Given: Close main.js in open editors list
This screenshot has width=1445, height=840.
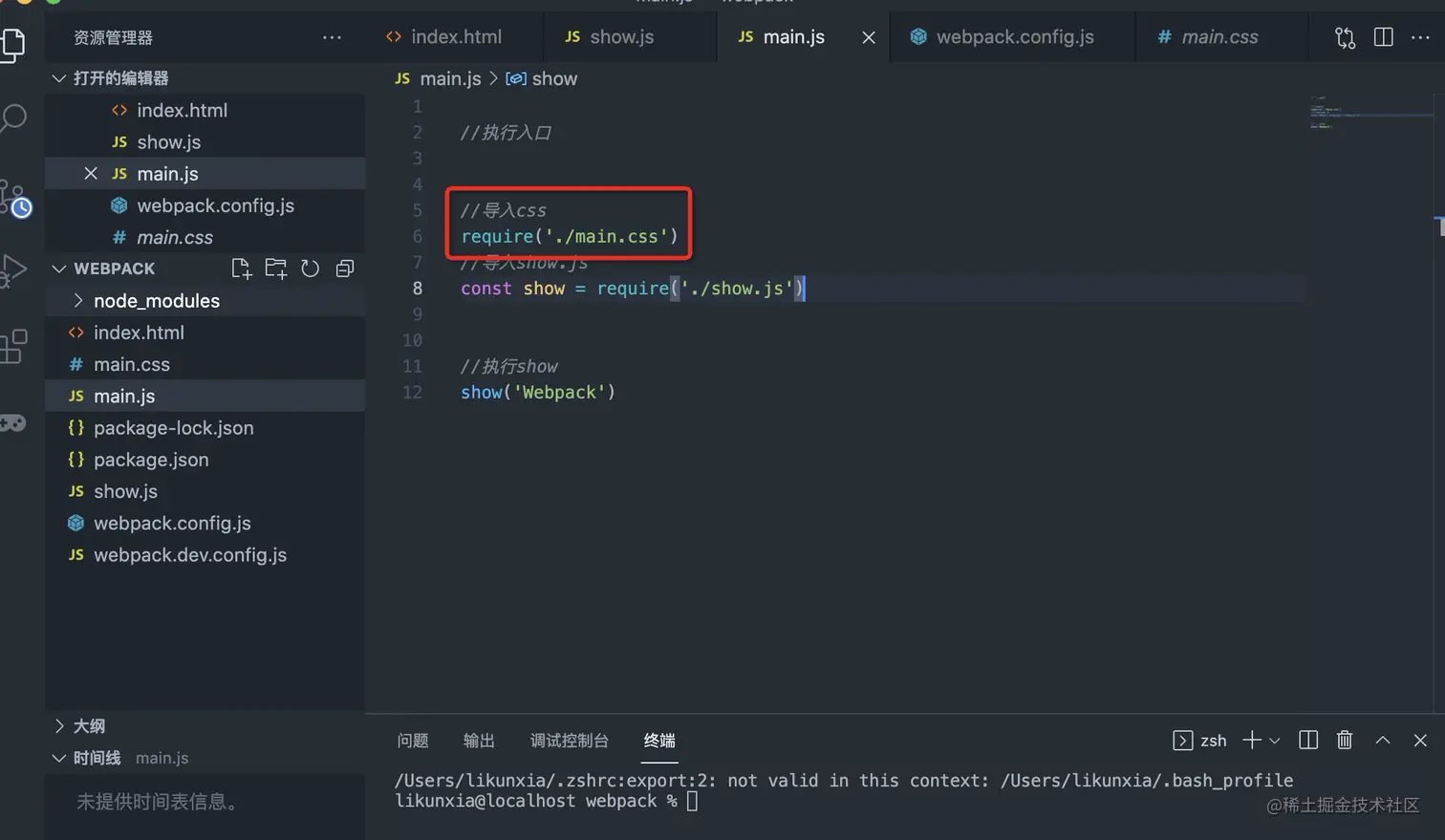Looking at the screenshot, I should (x=91, y=173).
